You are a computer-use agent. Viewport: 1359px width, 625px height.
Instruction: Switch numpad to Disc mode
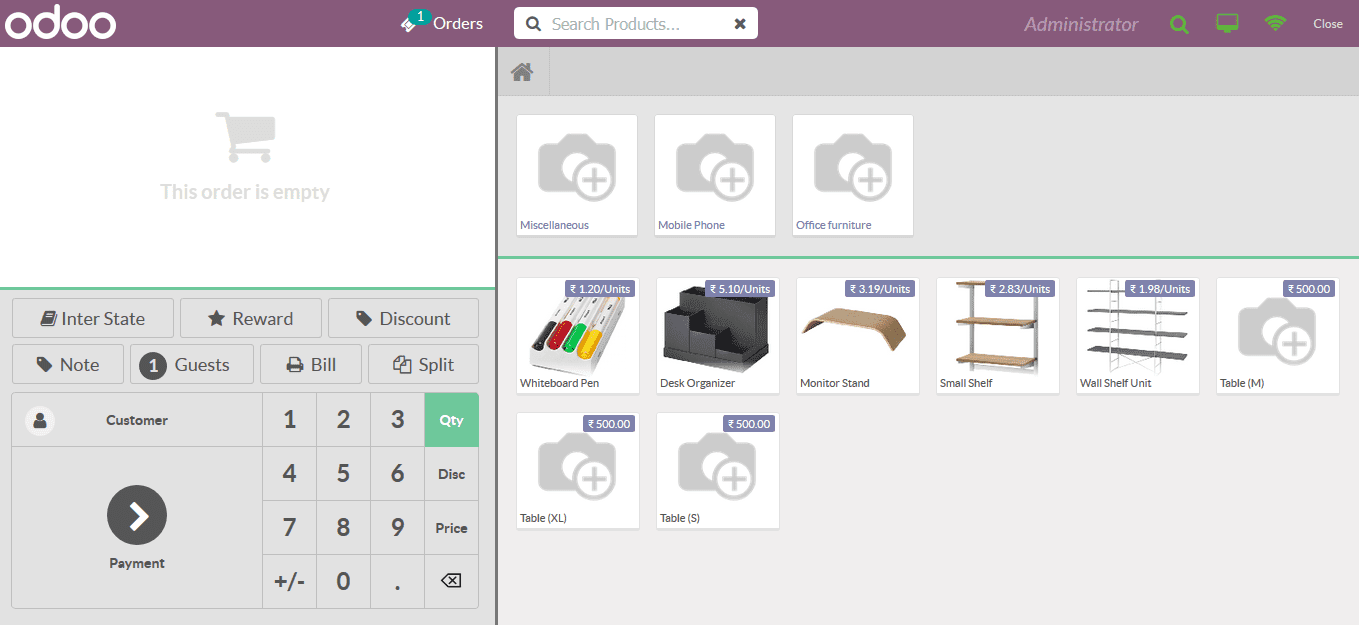pyautogui.click(x=451, y=473)
